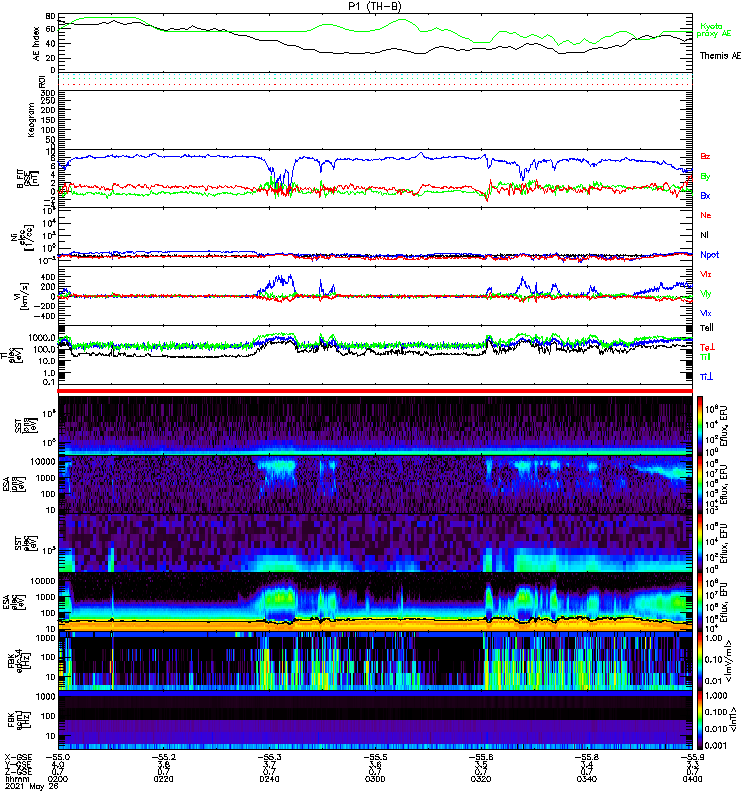Click the X-GSE value "-55.3"
The height and width of the screenshot is (800, 750).
[x=269, y=757]
